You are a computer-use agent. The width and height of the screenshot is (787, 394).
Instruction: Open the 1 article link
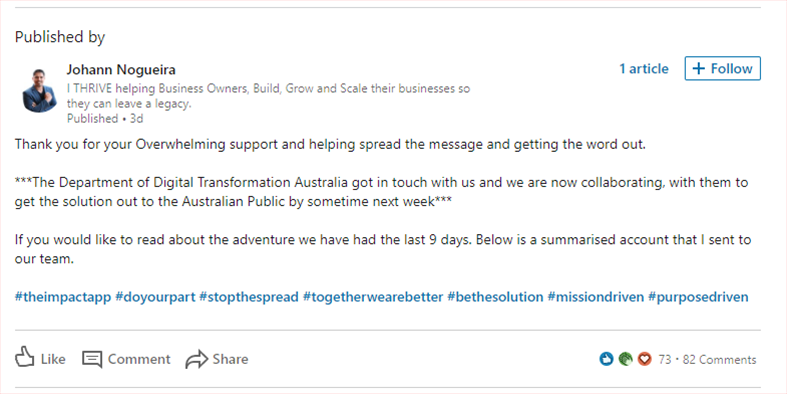coord(644,69)
